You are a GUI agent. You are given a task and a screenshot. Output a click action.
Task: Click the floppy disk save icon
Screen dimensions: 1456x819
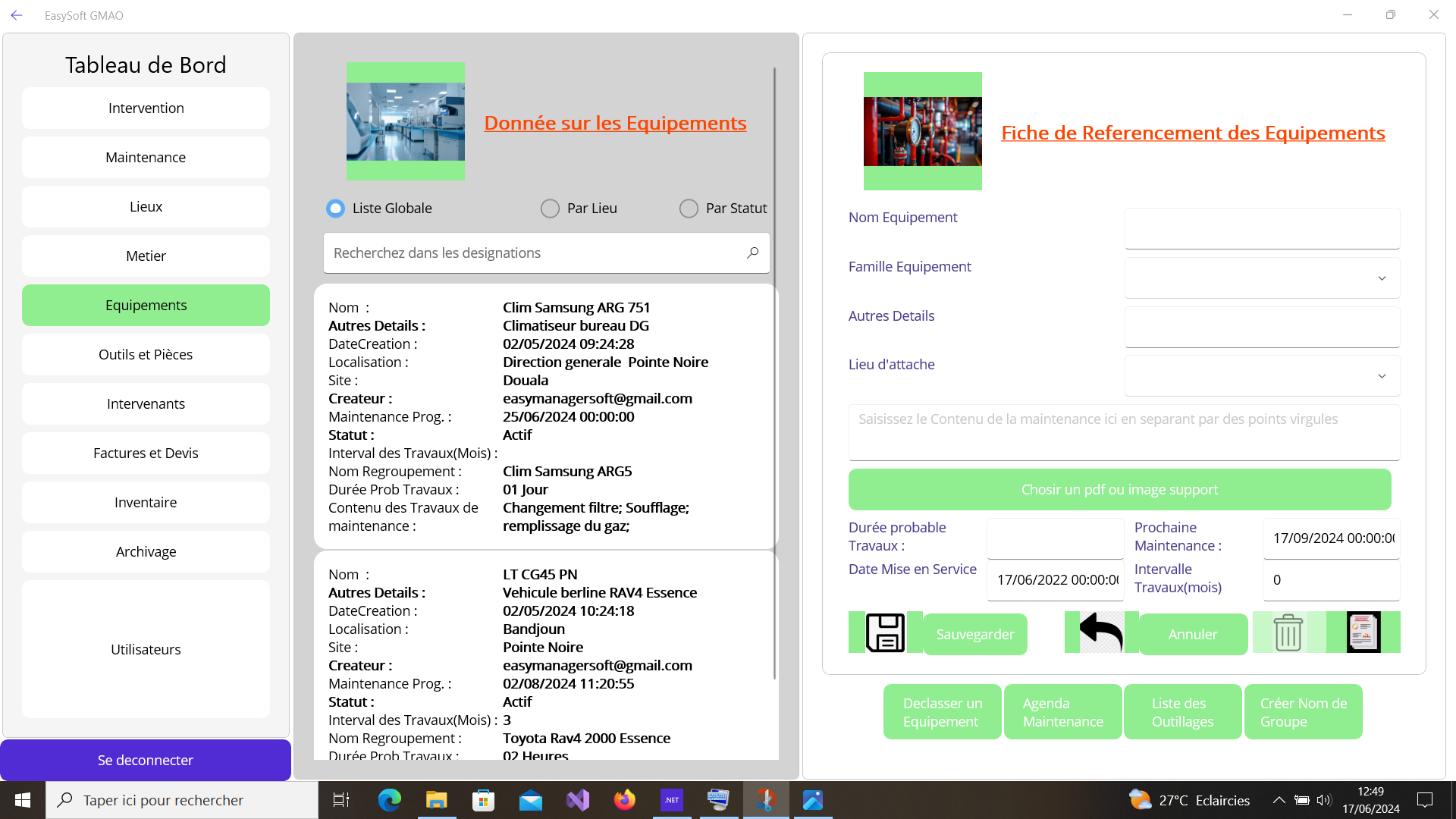tap(885, 632)
